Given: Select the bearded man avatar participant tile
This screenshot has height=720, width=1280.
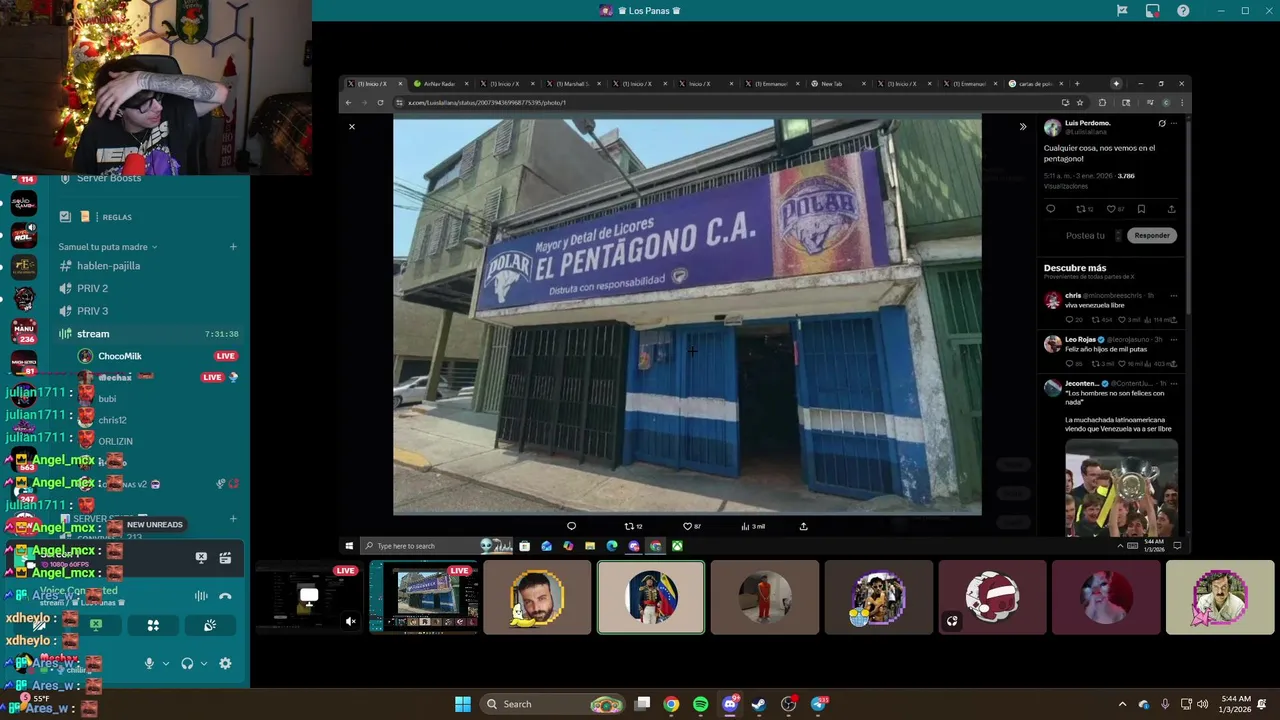Looking at the screenshot, I should pos(537,597).
